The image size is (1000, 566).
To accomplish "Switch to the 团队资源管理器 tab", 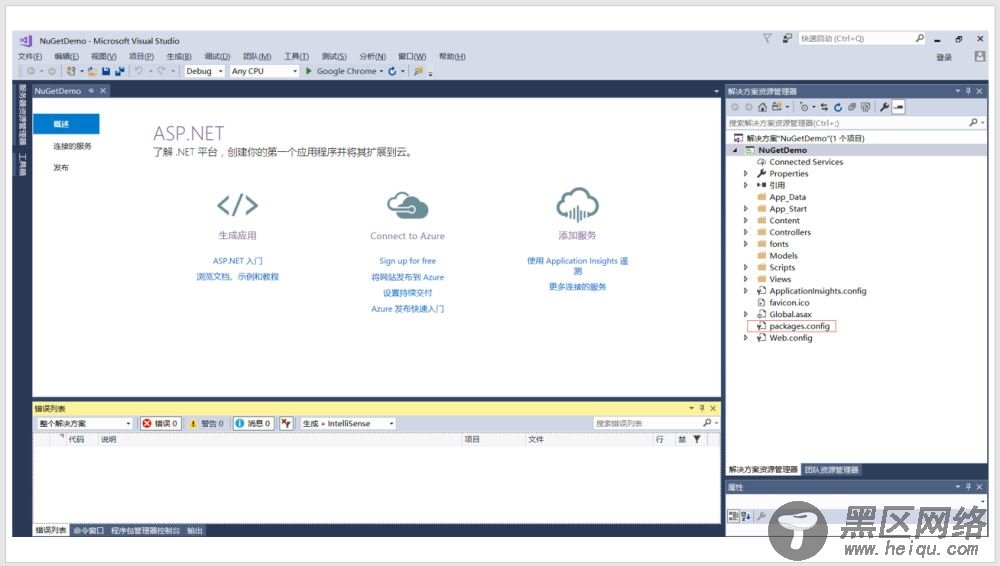I will pyautogui.click(x=832, y=470).
